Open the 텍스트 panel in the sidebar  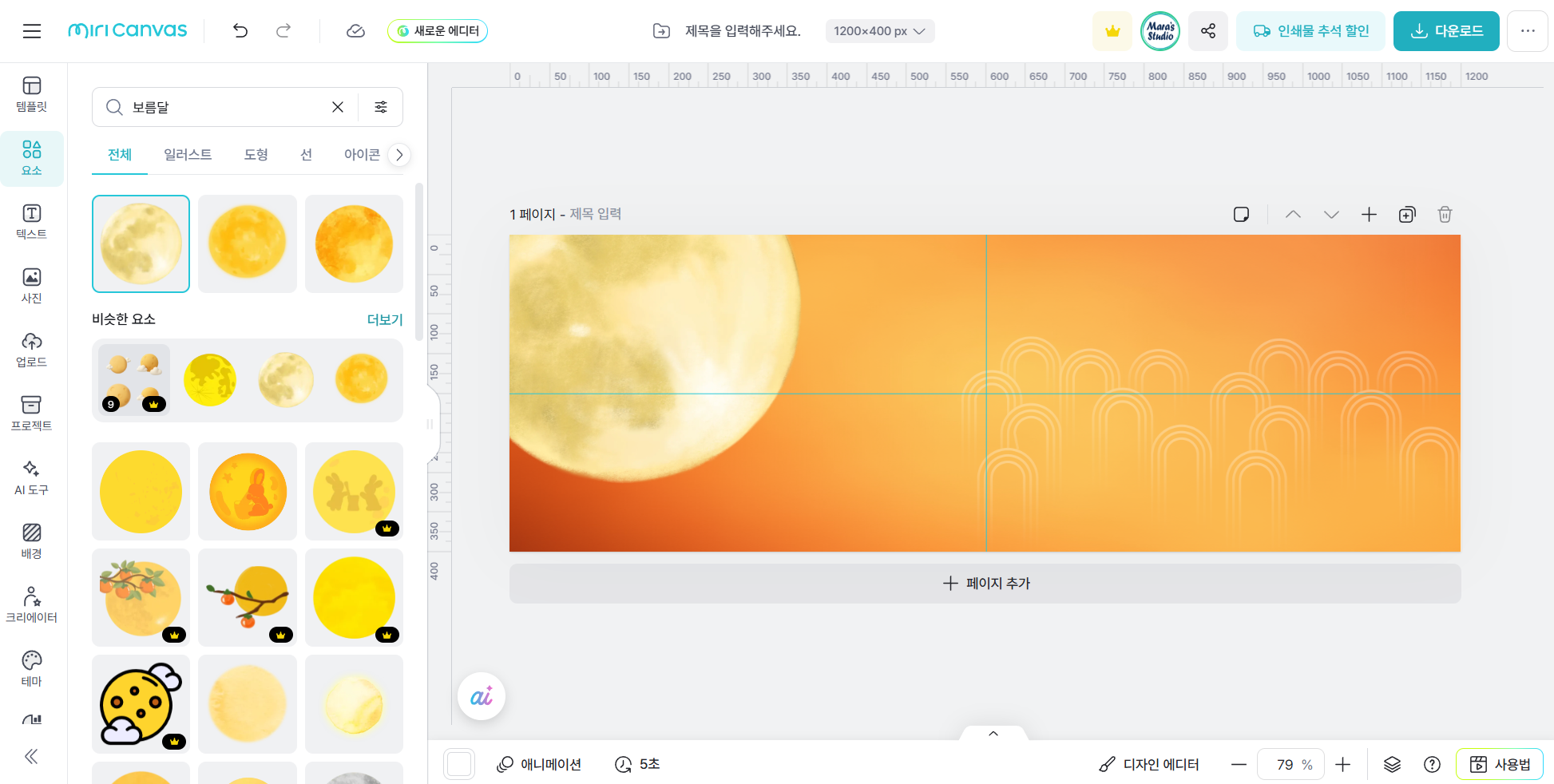(31, 221)
